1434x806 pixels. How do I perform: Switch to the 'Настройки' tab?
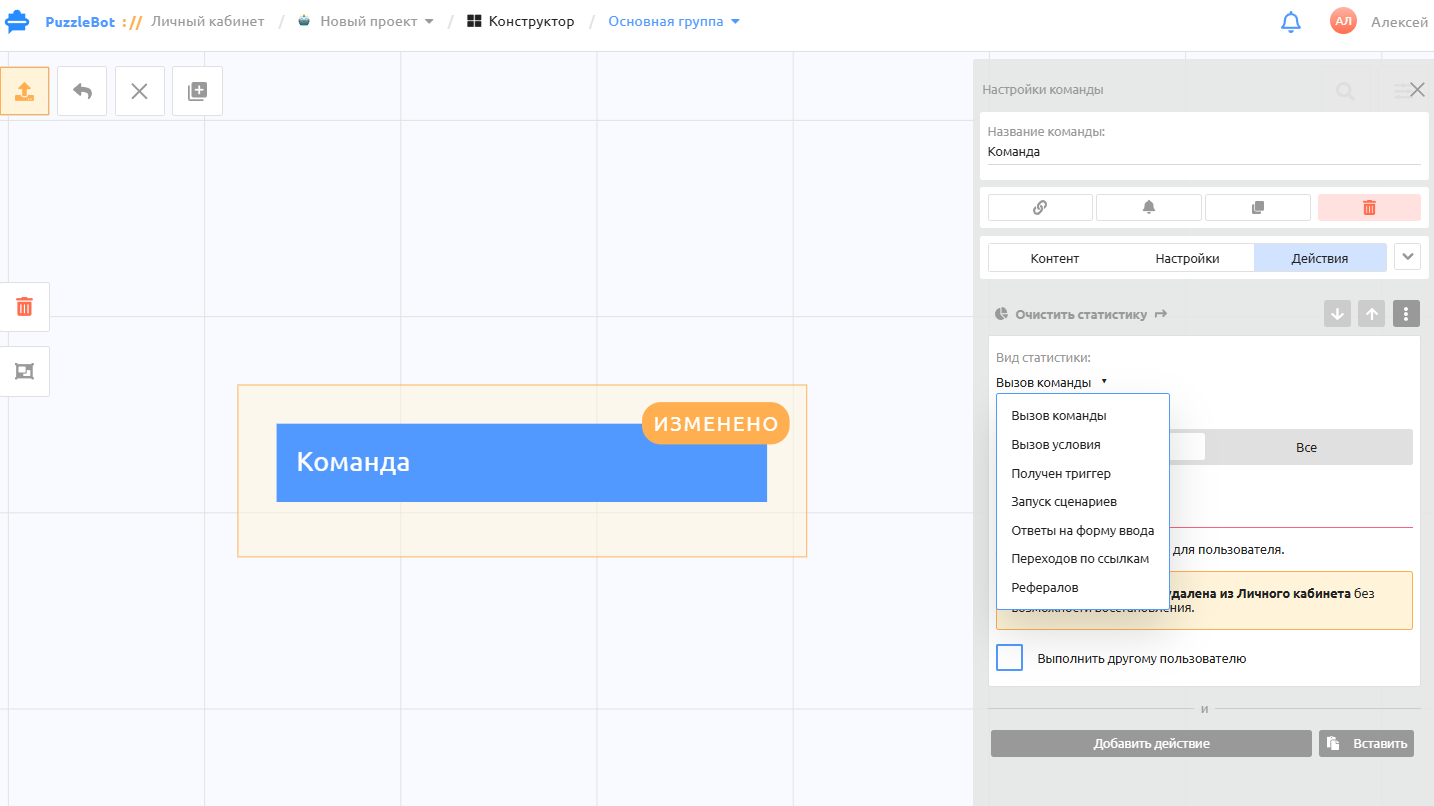[x=1187, y=258]
